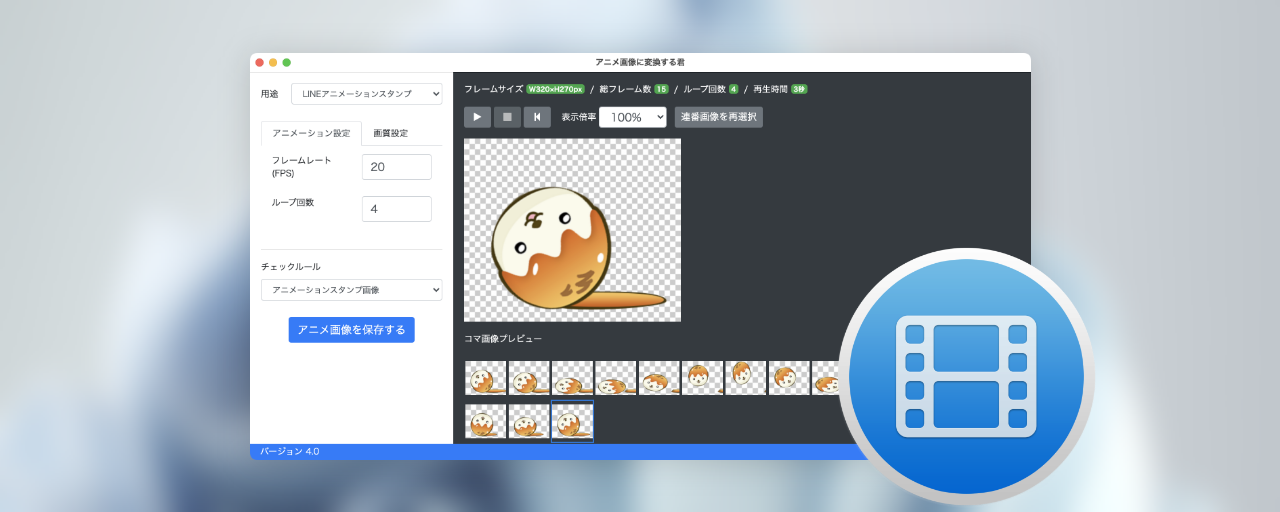1280x512 pixels.
Task: Click the フレームレート (FPS) input field
Action: coord(396,167)
